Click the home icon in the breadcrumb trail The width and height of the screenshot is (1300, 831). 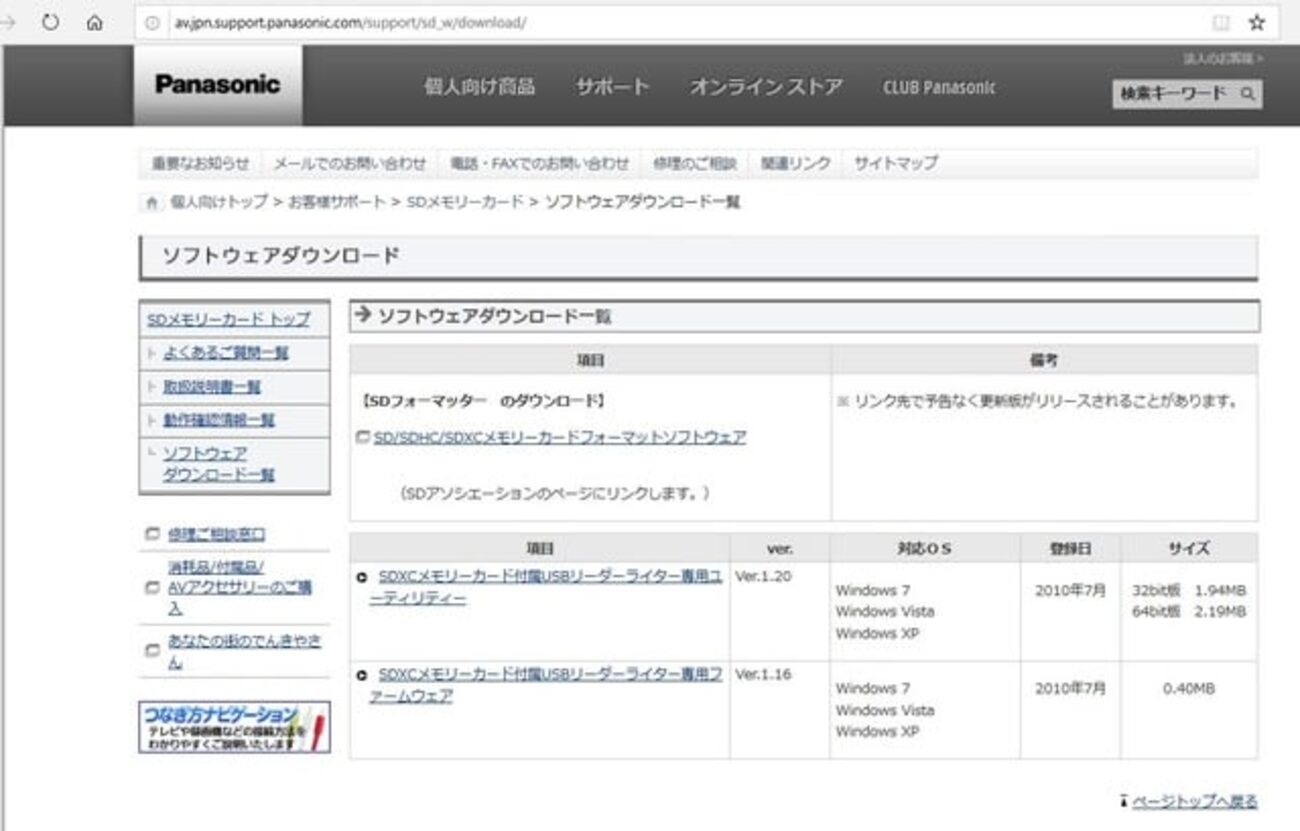click(x=151, y=203)
